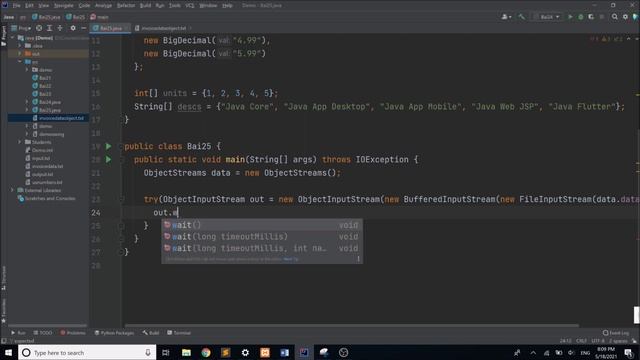
Task: Click the next highlighted error arrow
Action: click(637, 39)
